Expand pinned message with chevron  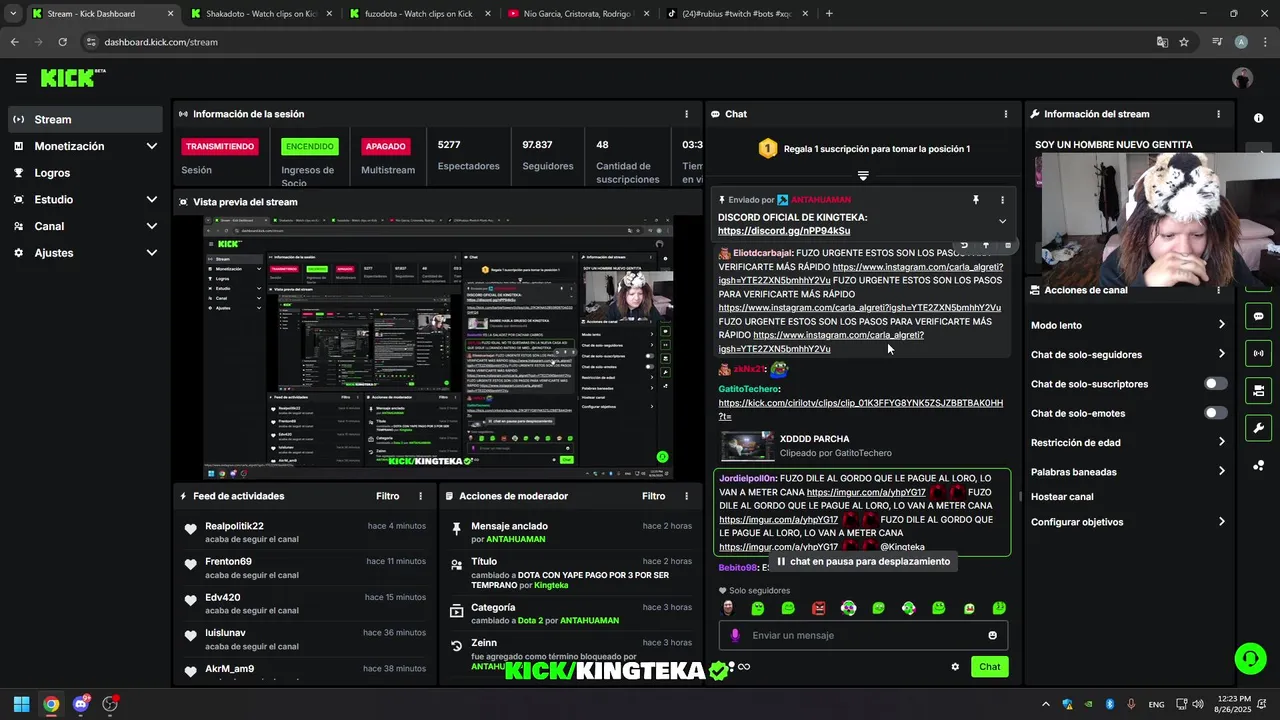point(1002,221)
